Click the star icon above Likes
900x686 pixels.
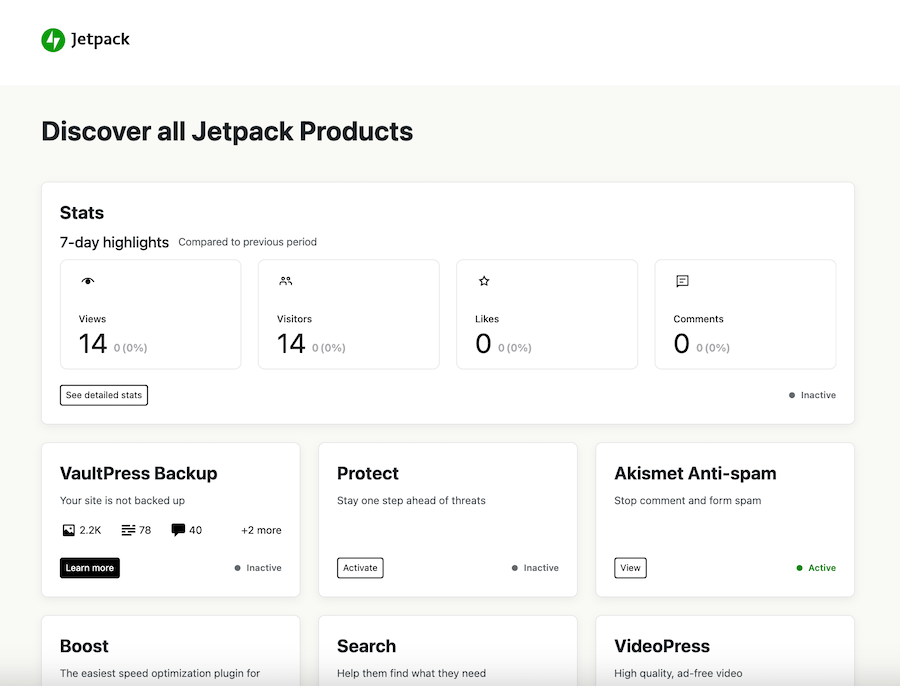pyautogui.click(x=484, y=282)
